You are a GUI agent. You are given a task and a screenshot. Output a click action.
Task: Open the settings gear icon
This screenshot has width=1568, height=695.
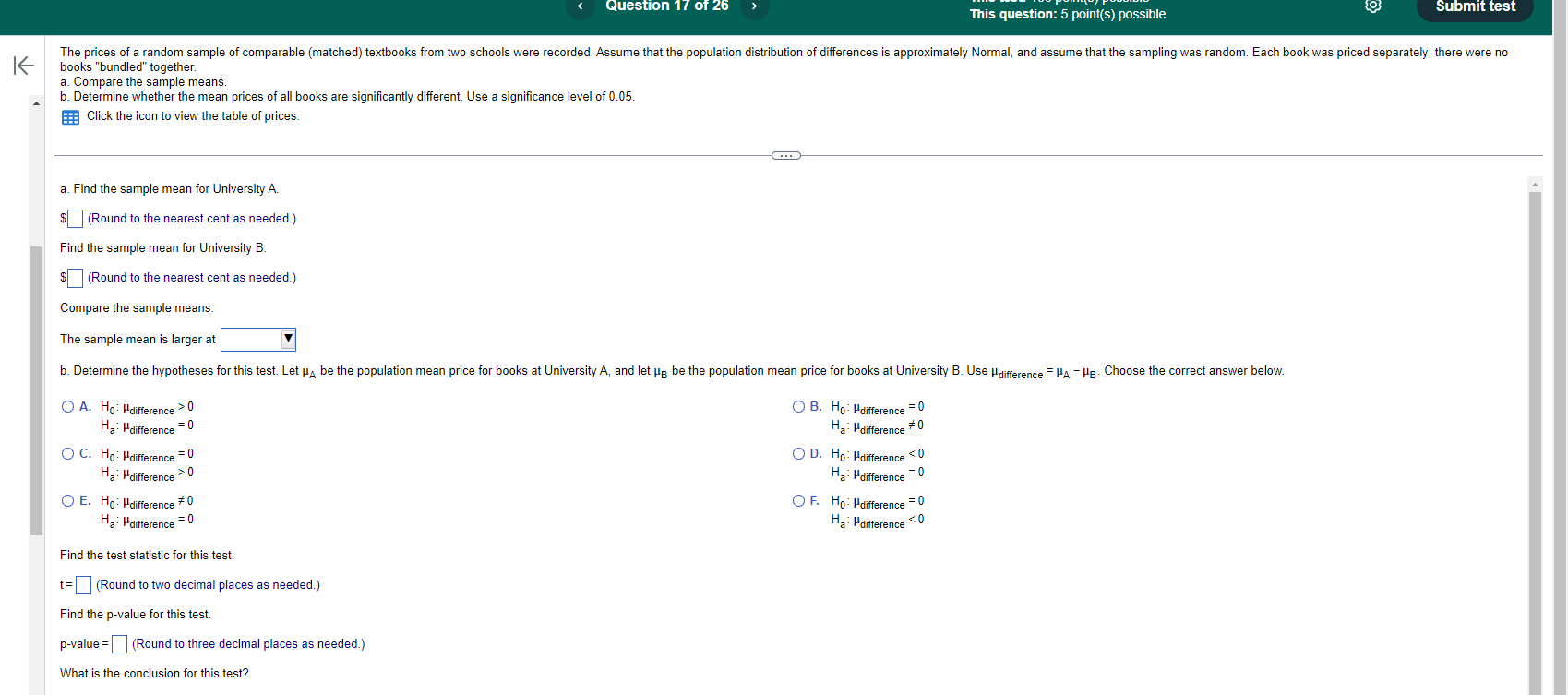[x=1373, y=6]
